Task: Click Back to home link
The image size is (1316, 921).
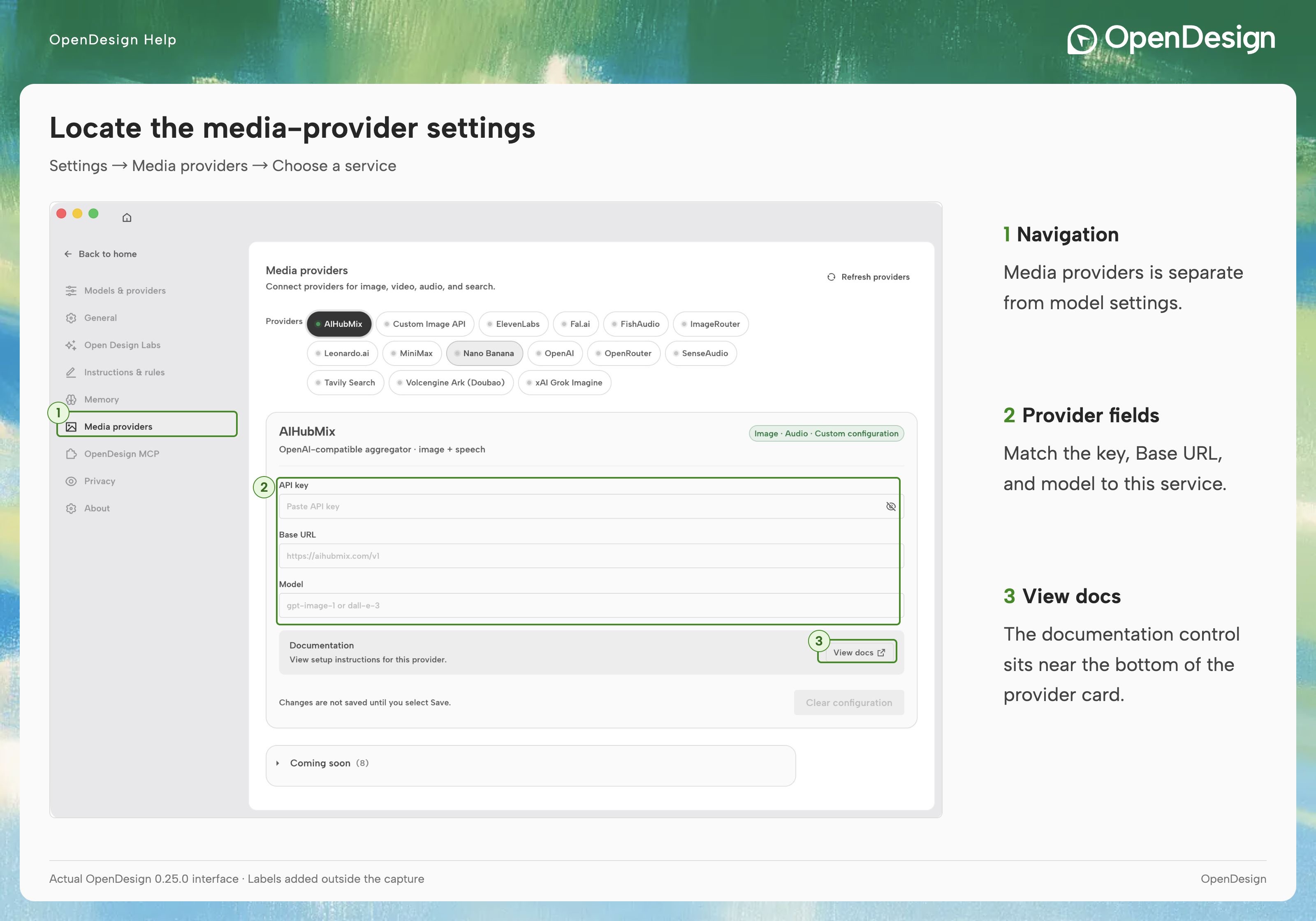Action: 100,254
